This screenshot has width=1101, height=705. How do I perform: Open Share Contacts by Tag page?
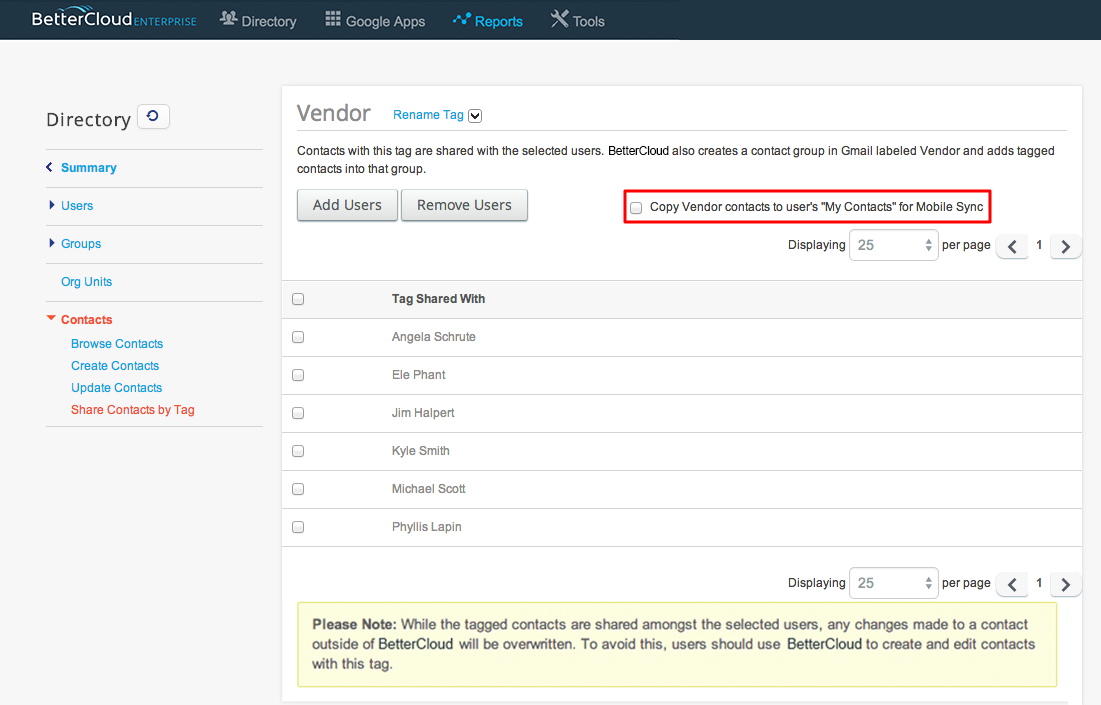click(133, 409)
